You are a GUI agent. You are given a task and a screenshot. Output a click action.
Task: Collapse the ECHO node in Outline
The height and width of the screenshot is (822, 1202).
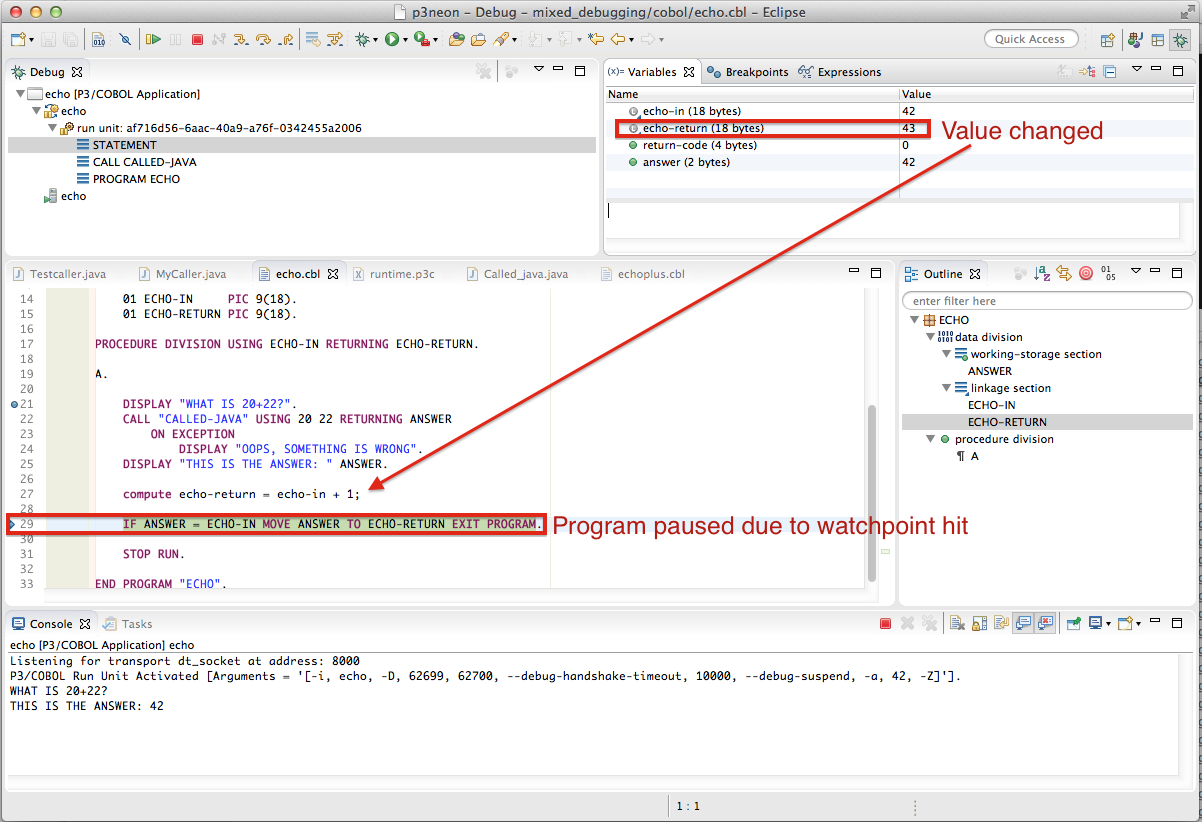click(x=914, y=320)
